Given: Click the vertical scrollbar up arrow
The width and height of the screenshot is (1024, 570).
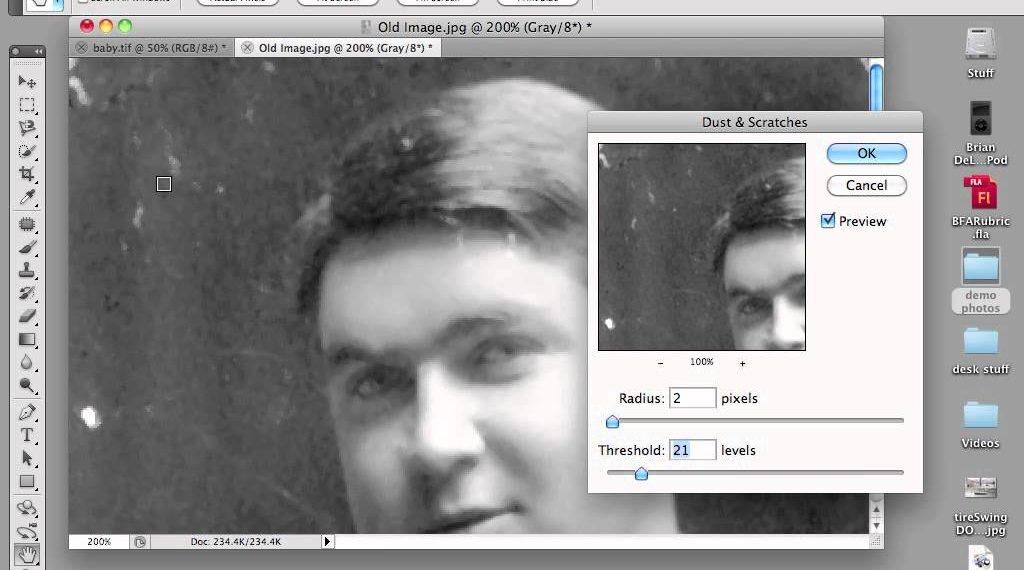Looking at the screenshot, I should point(876,508).
